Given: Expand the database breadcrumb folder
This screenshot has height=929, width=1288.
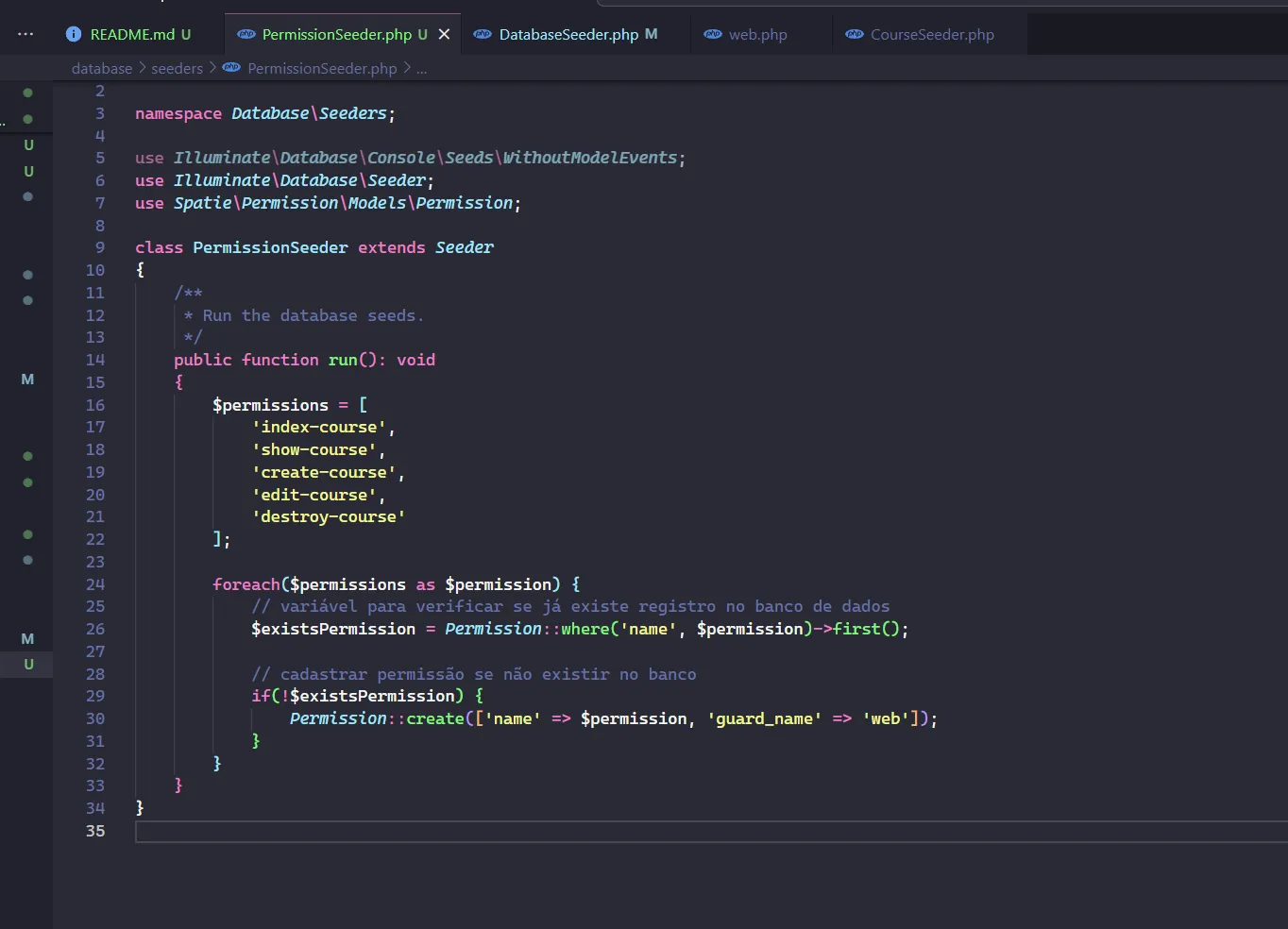Looking at the screenshot, I should (x=102, y=68).
